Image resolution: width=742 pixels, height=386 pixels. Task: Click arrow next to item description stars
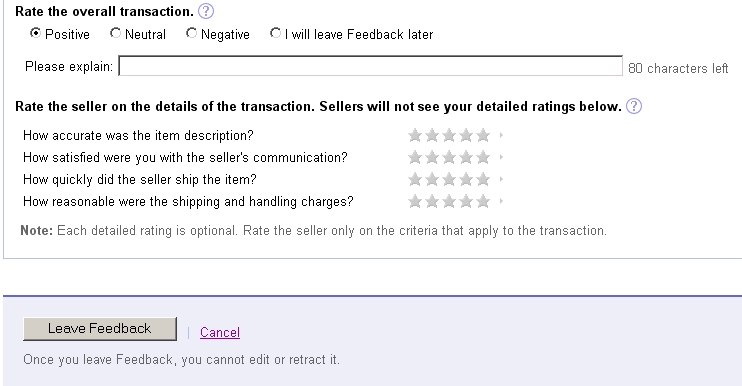(501, 135)
